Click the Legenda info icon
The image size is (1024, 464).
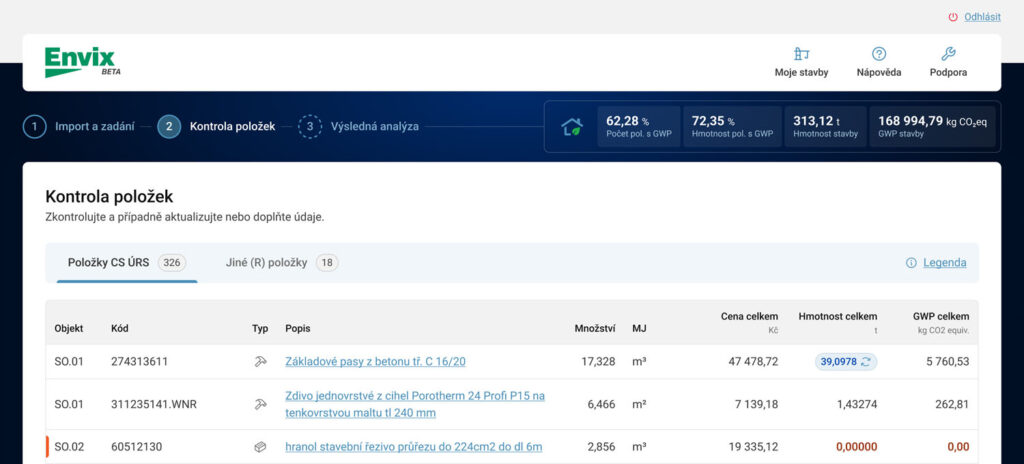[x=911, y=263]
